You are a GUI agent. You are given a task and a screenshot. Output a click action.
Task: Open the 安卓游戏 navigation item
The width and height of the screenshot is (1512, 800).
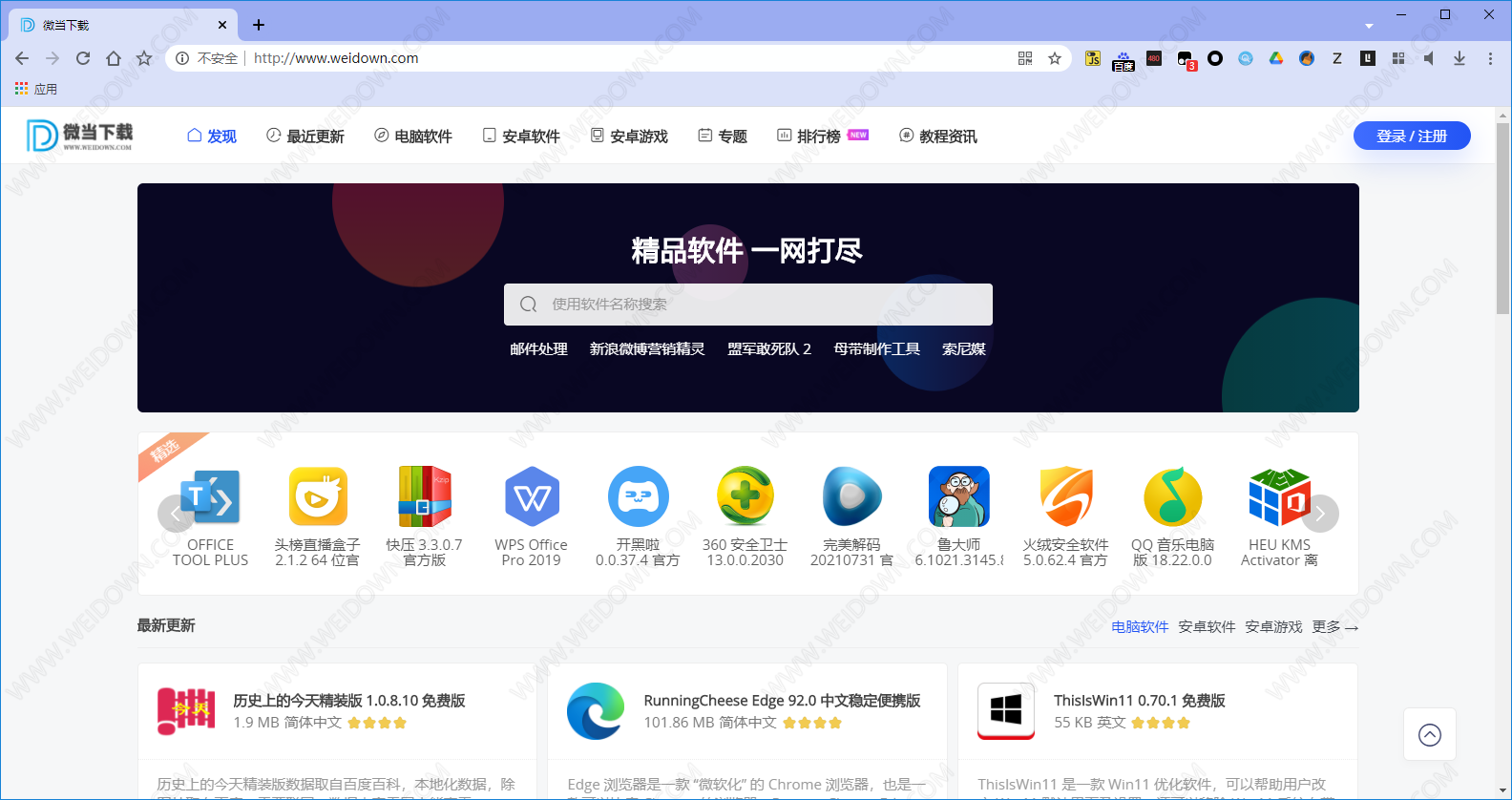point(629,136)
